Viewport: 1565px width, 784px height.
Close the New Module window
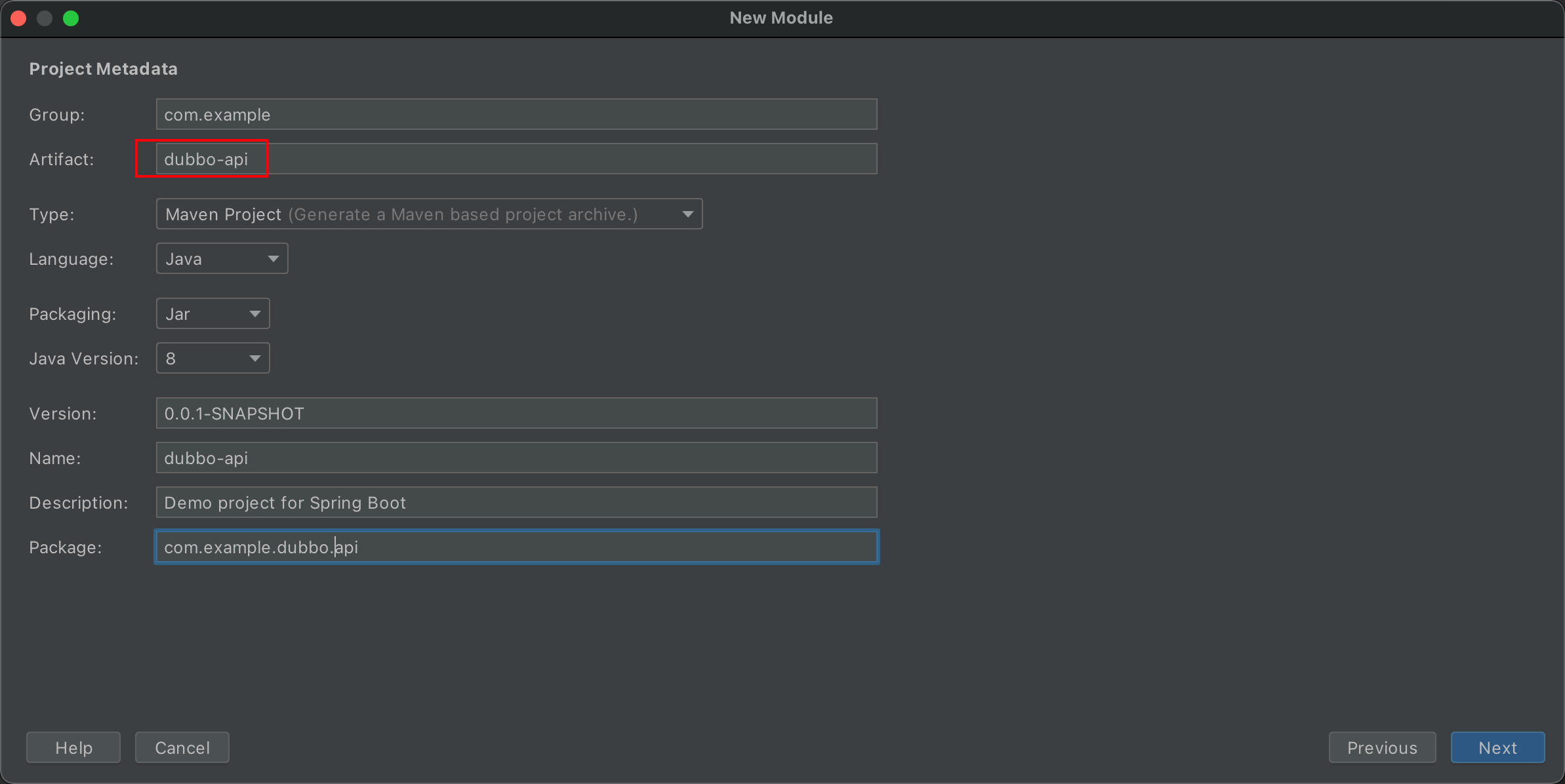(18, 18)
